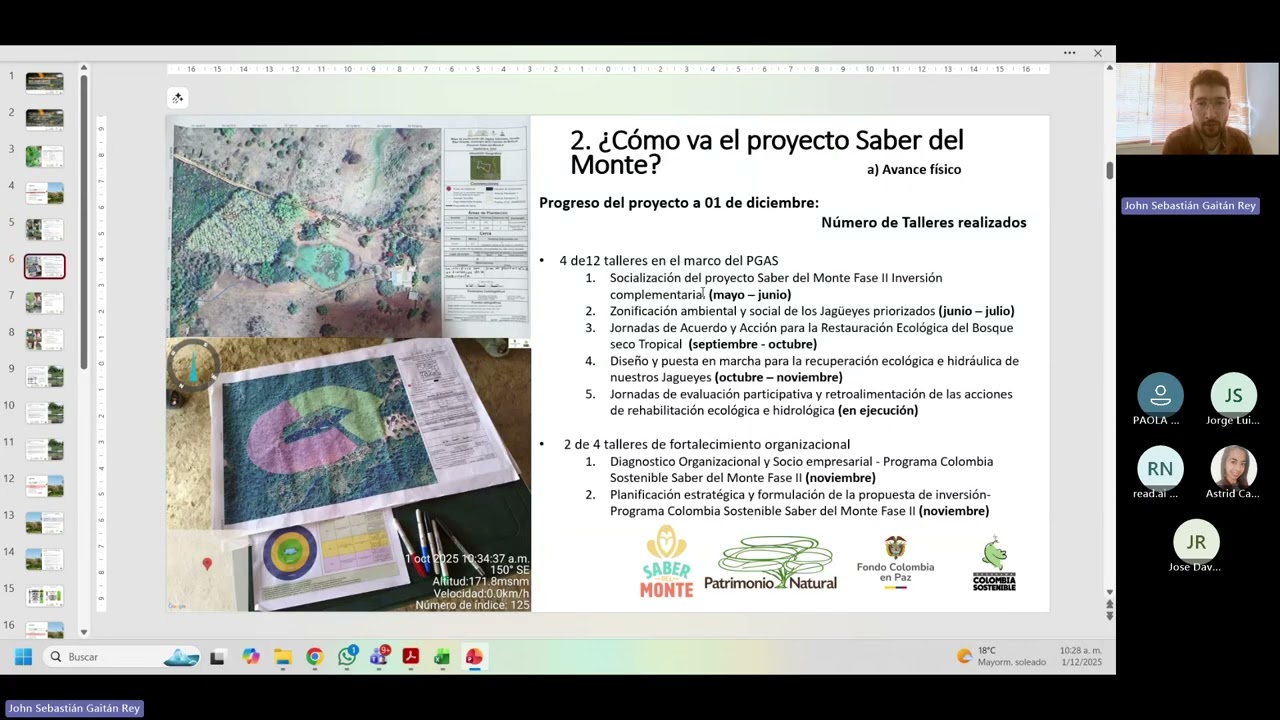
Task: Click the slide editor vertical scrollbar thumb
Action: pos(1109,170)
